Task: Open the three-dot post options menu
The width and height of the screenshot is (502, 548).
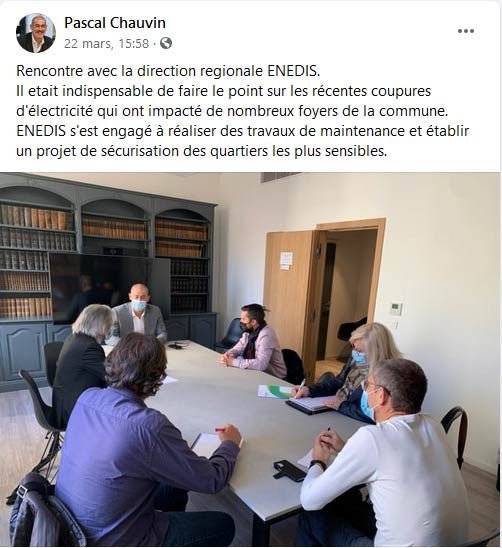Action: (466, 31)
